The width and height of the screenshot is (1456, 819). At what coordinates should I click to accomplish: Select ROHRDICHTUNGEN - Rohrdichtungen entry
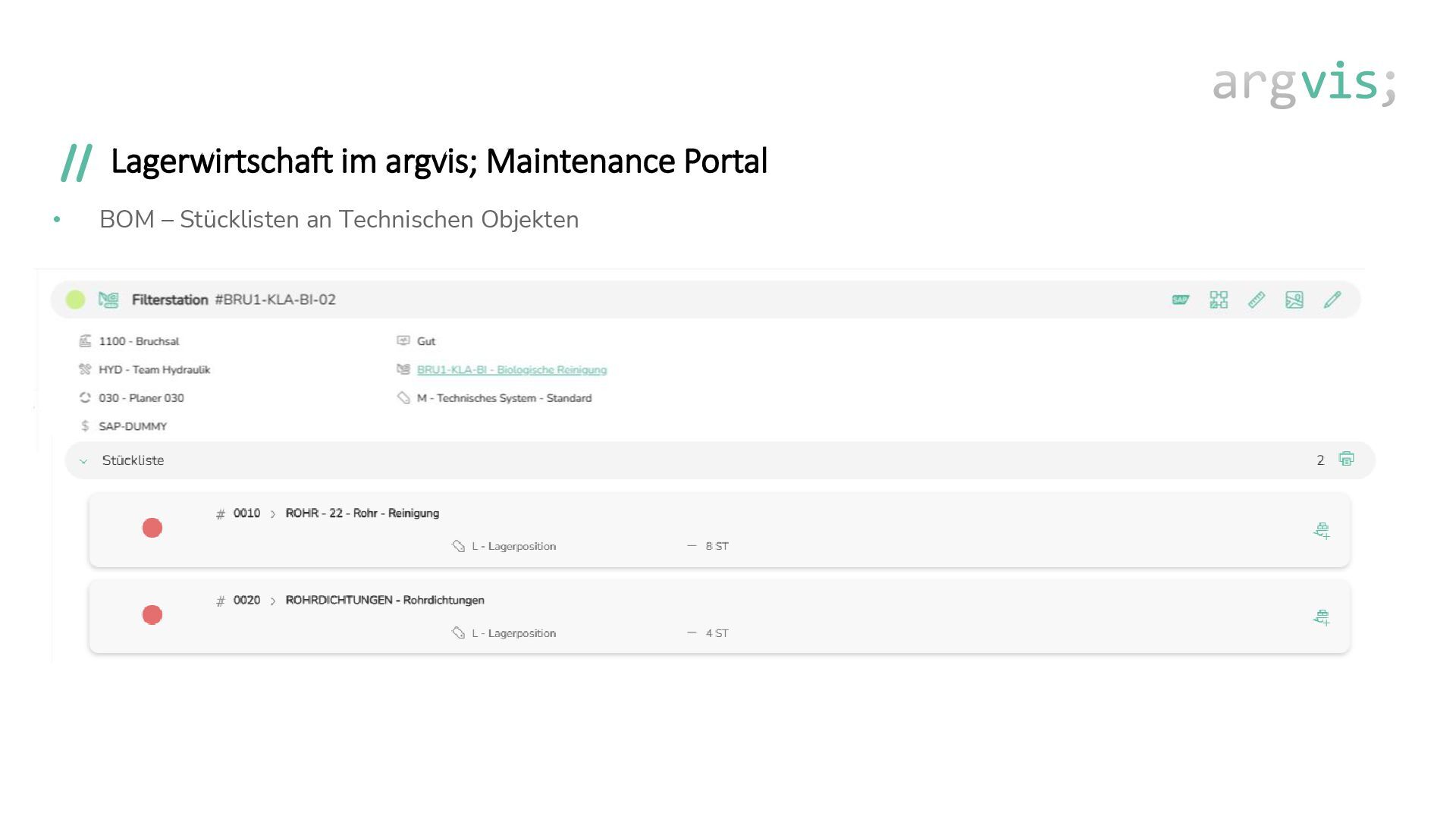point(385,600)
